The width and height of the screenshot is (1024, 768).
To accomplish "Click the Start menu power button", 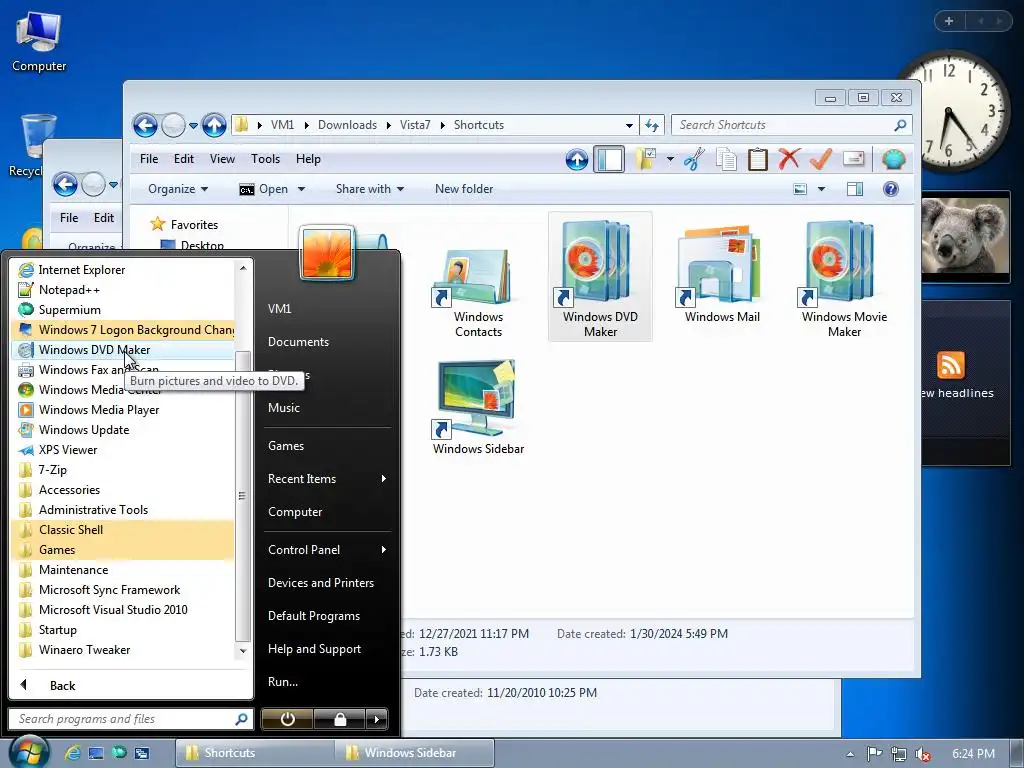I will (x=287, y=719).
